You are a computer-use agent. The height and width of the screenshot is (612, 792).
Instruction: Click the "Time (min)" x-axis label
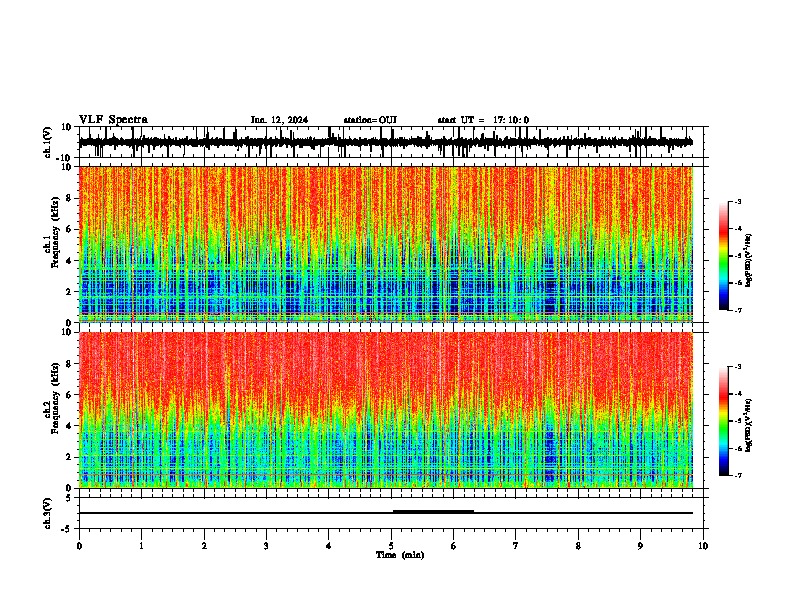click(x=400, y=555)
